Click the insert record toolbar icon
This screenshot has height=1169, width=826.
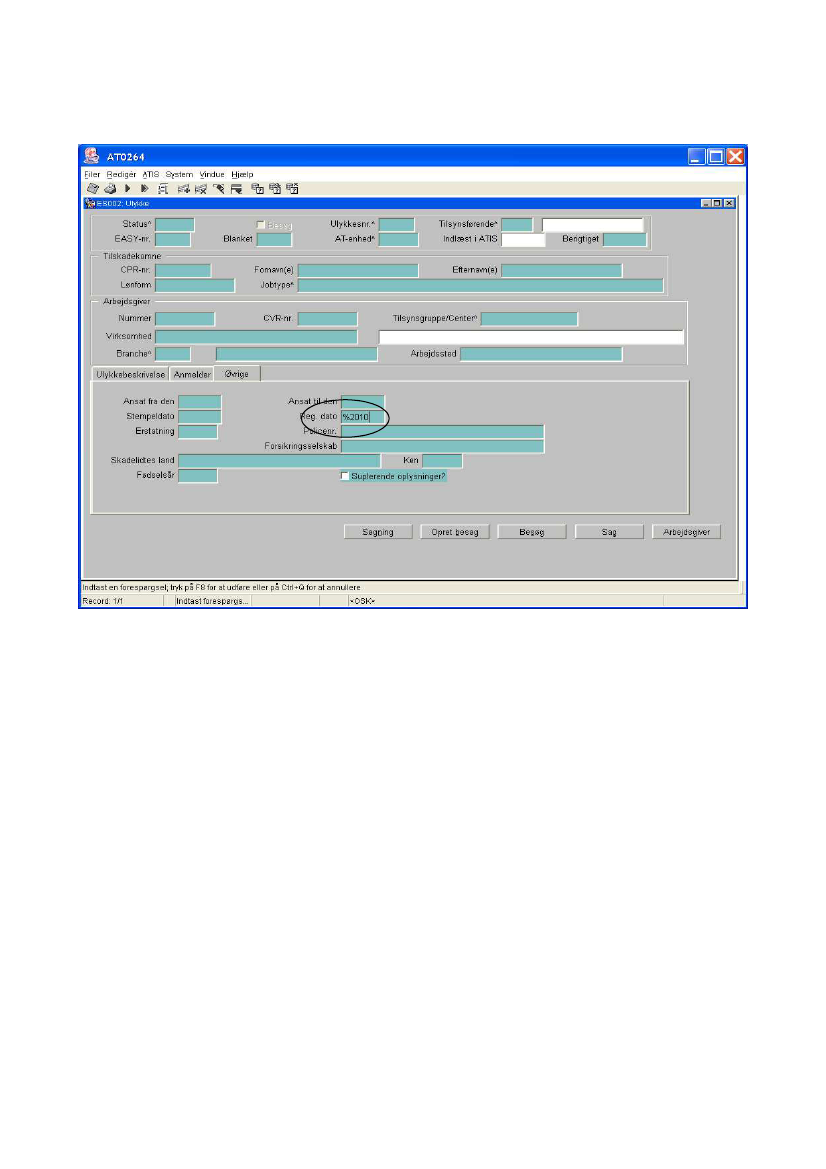pos(183,189)
